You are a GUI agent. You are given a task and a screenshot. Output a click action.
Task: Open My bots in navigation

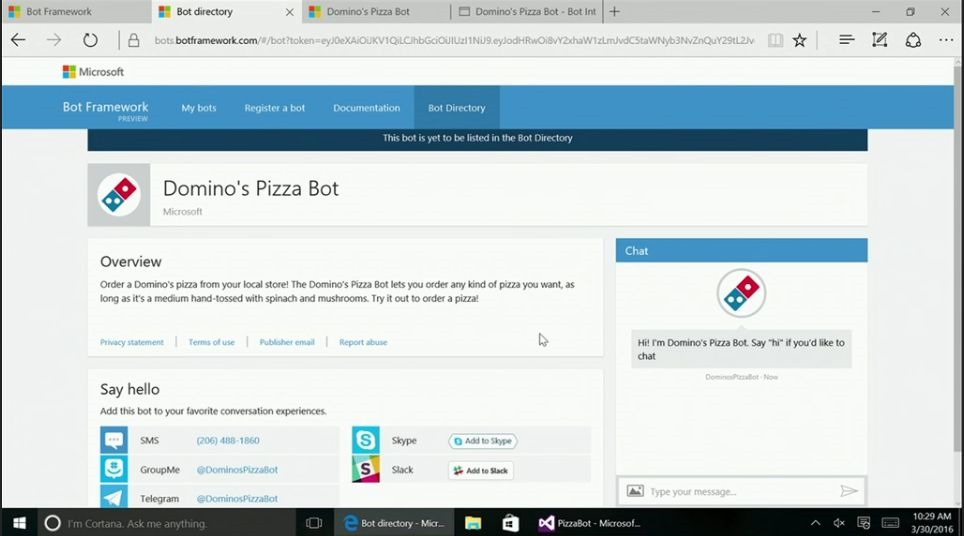click(199, 108)
